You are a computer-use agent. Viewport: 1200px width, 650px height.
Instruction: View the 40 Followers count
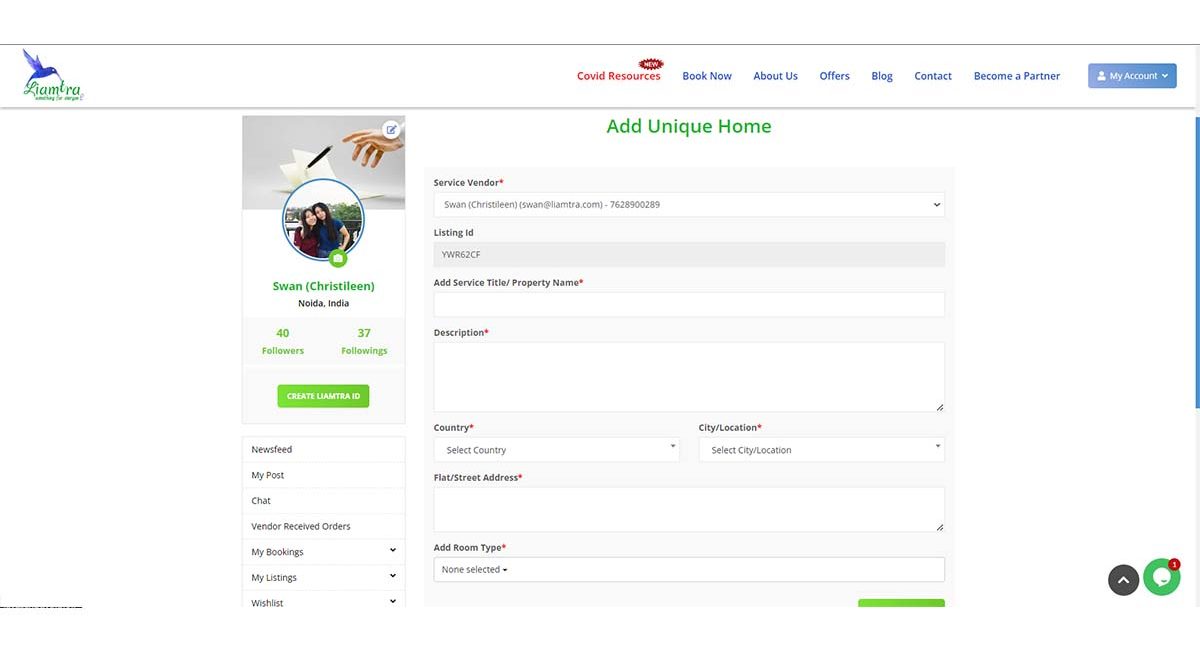tap(283, 341)
